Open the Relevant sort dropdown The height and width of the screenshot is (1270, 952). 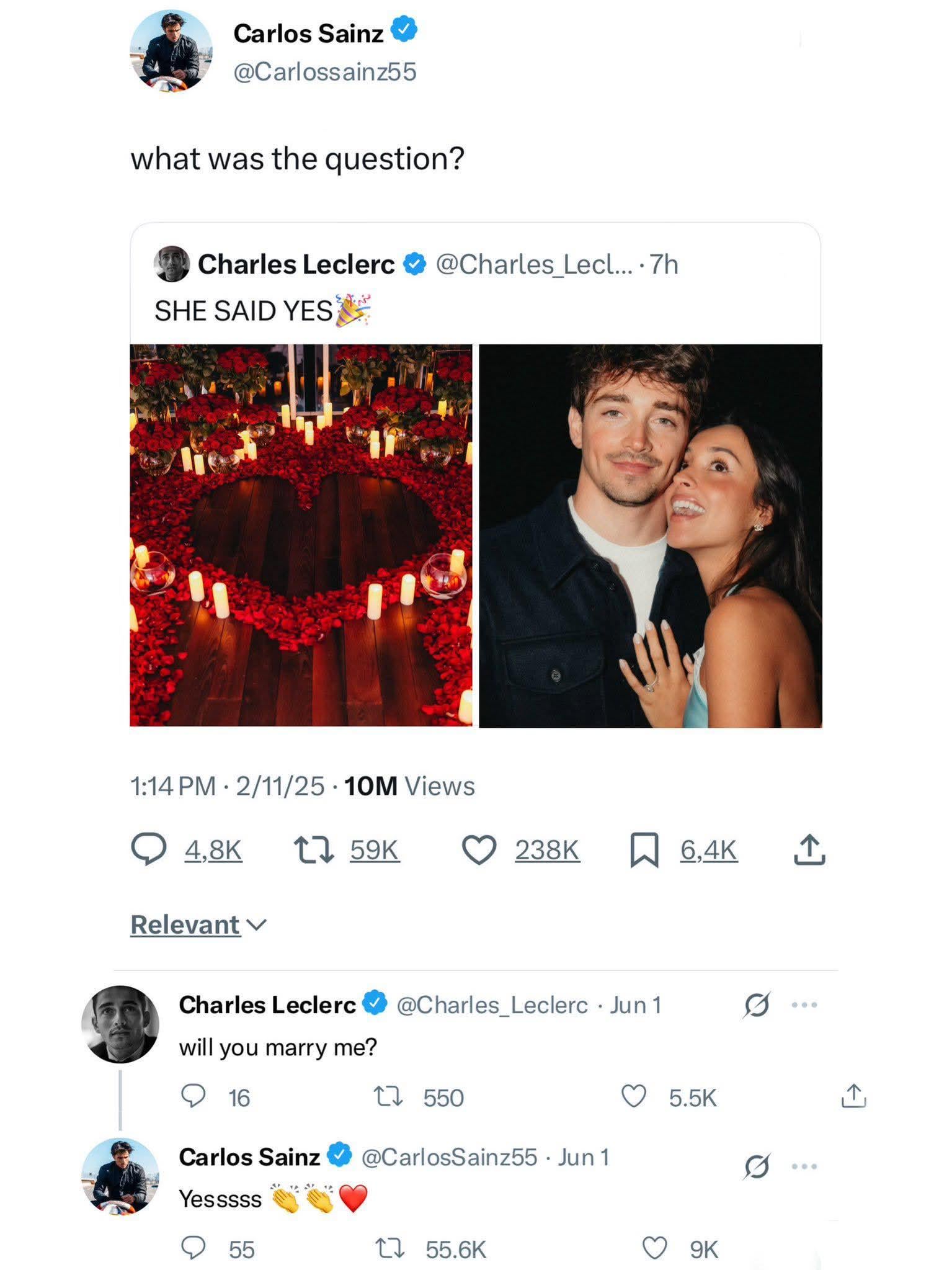coord(198,925)
